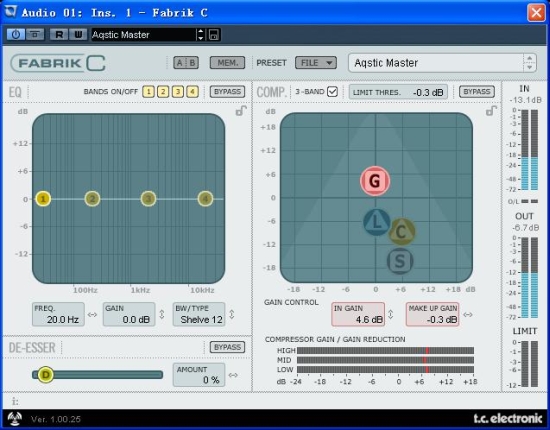Click the IN level meter
The image size is (550, 430).
(529, 150)
